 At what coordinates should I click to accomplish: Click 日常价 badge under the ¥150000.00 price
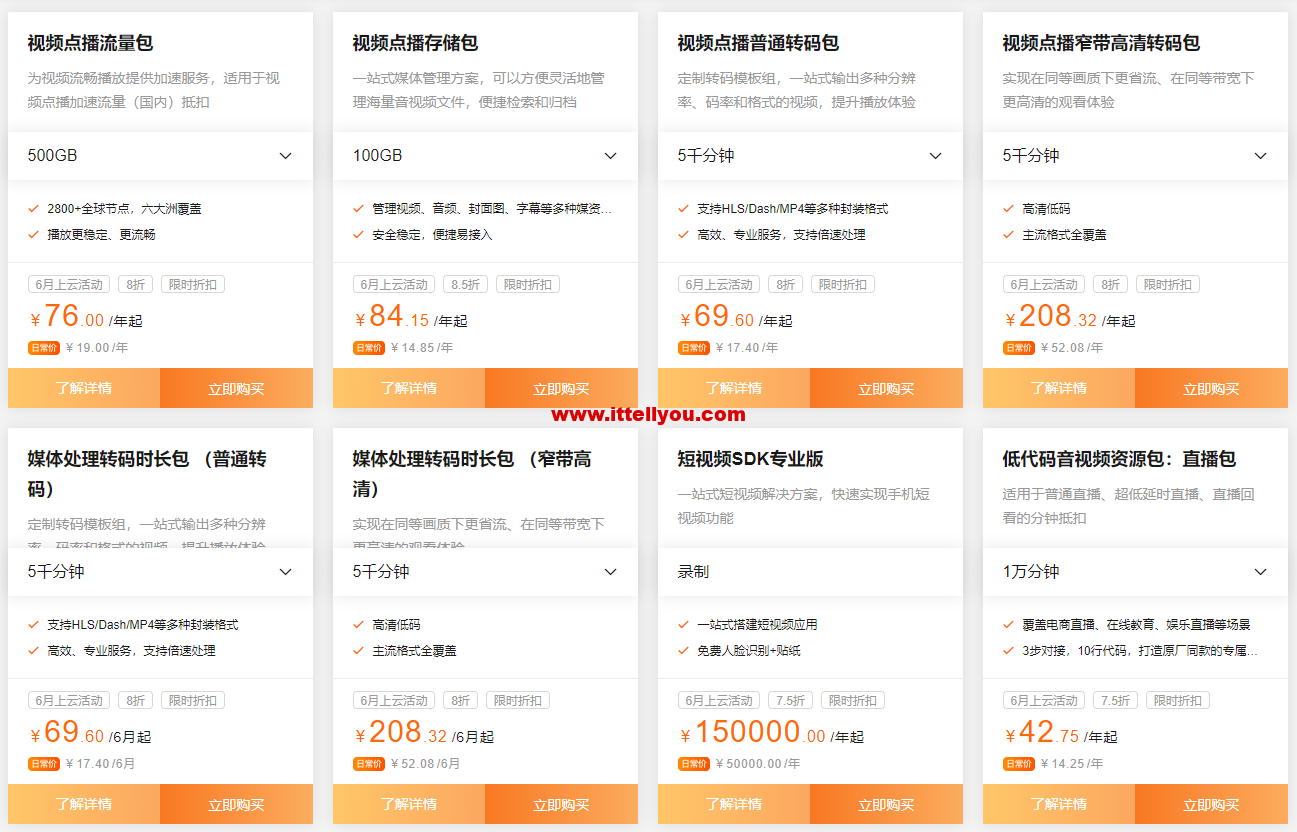click(694, 764)
